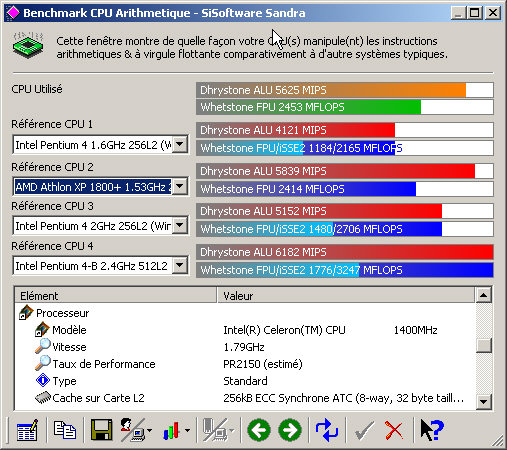The height and width of the screenshot is (450, 507).
Task: Click the gray checkmark OK icon
Action: [x=364, y=430]
